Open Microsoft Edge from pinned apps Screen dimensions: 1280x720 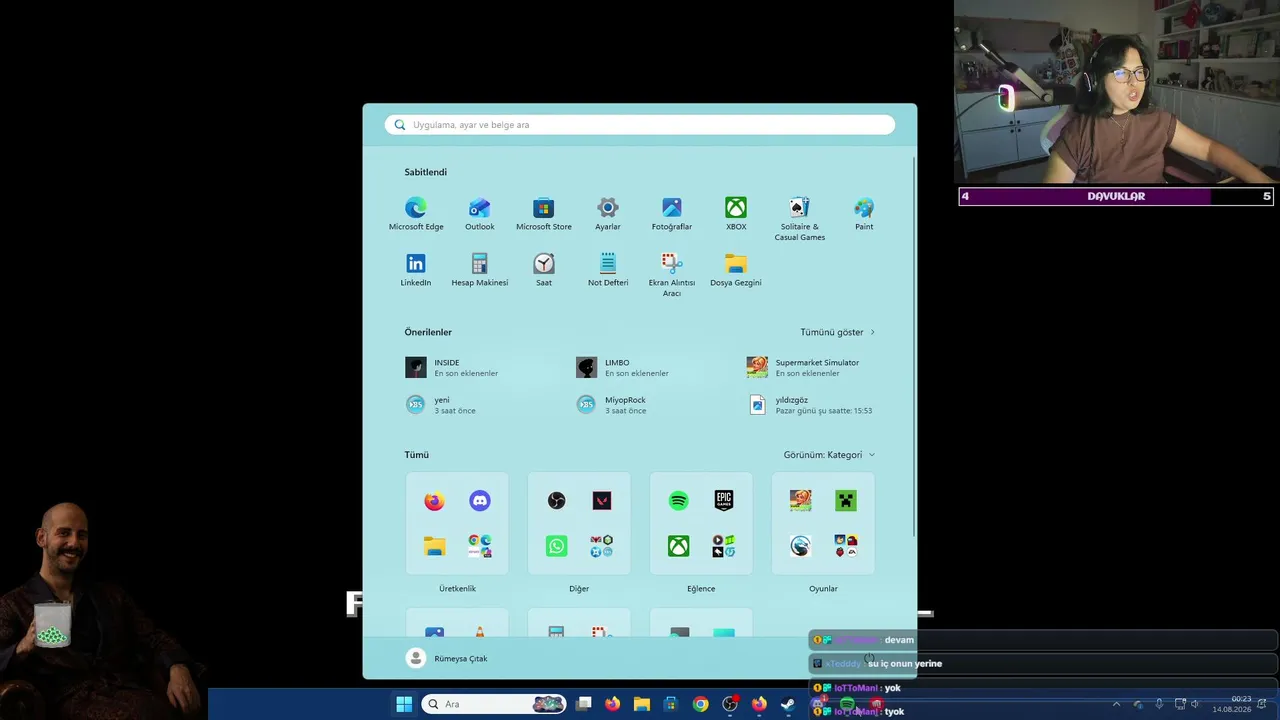point(416,214)
